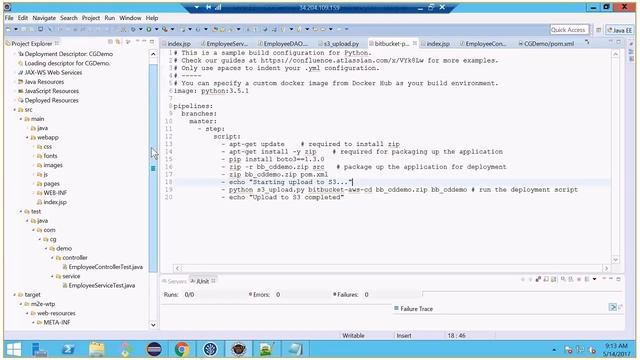
Task: Click the Eclipse icon in the taskbar
Action: [x=154, y=350]
